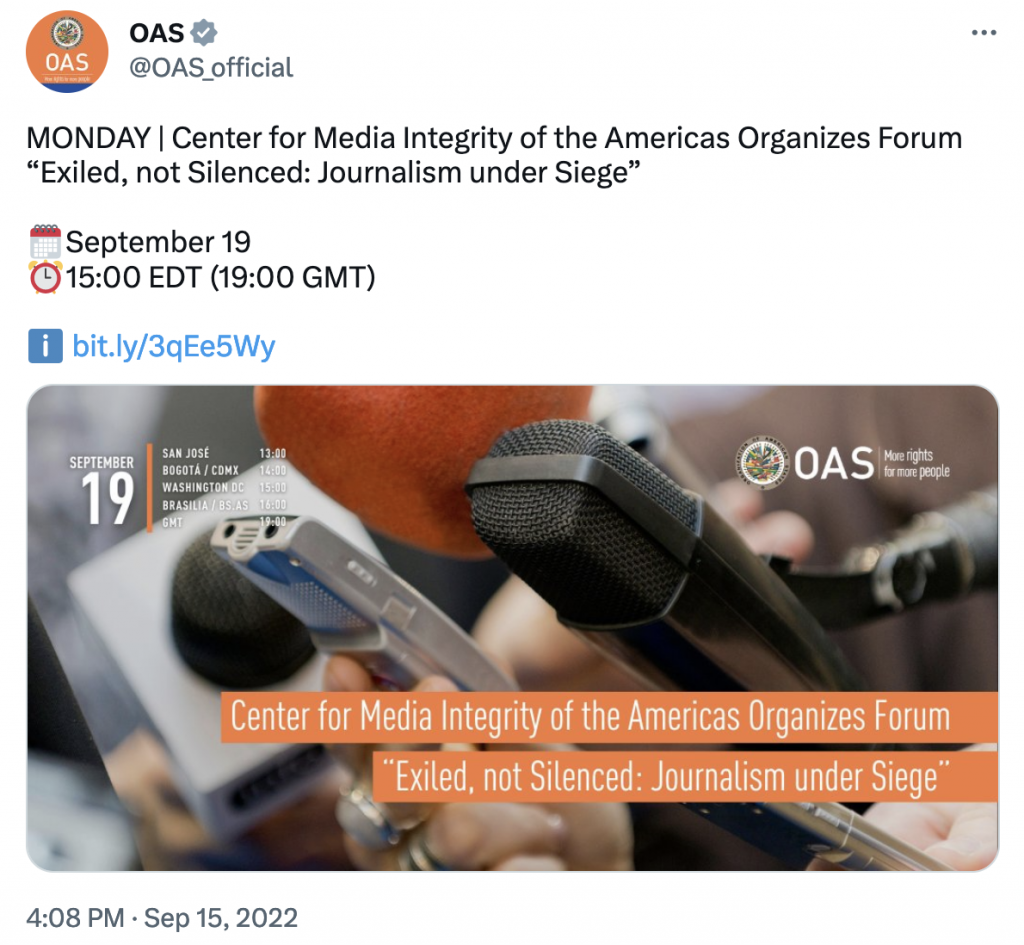The width and height of the screenshot is (1024, 945).
Task: Click the "More rights for more people" slogan
Action: pos(916,463)
